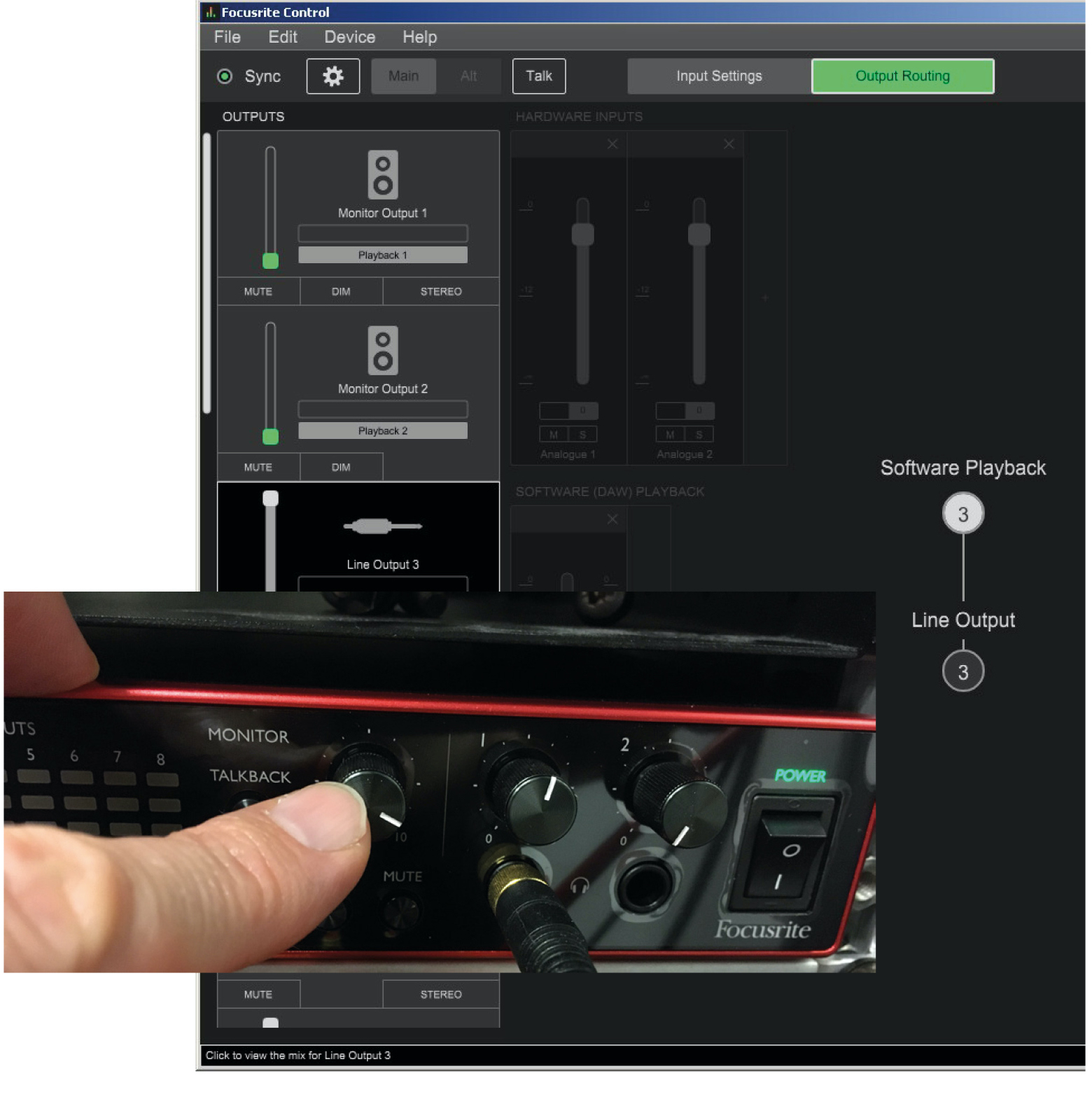This screenshot has height=1097, width=1092.
Task: Click the Focusrite Control title bar icon
Action: (x=210, y=12)
